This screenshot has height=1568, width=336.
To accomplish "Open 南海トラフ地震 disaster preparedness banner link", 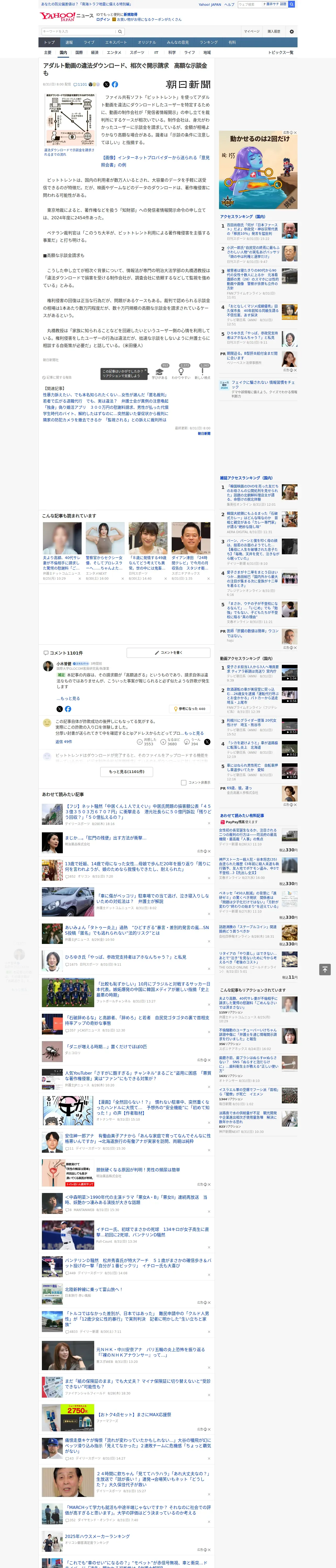I will 86,4.
